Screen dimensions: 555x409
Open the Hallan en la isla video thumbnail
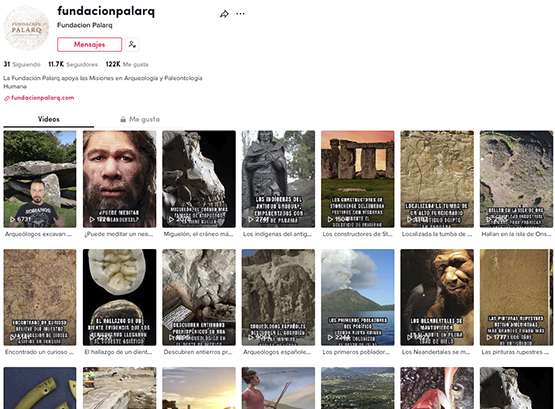click(516, 179)
